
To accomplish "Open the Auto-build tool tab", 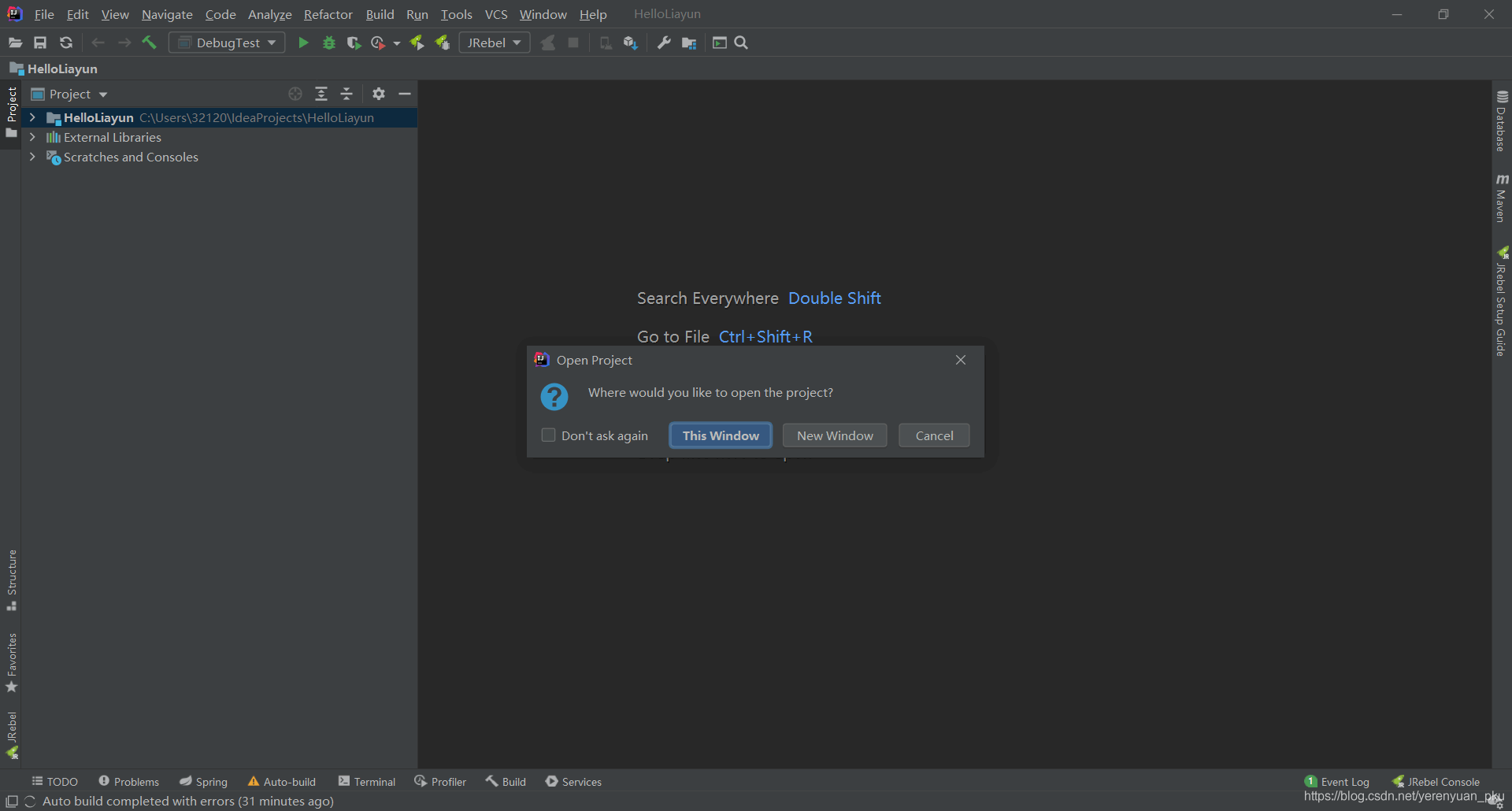I will pos(281,781).
